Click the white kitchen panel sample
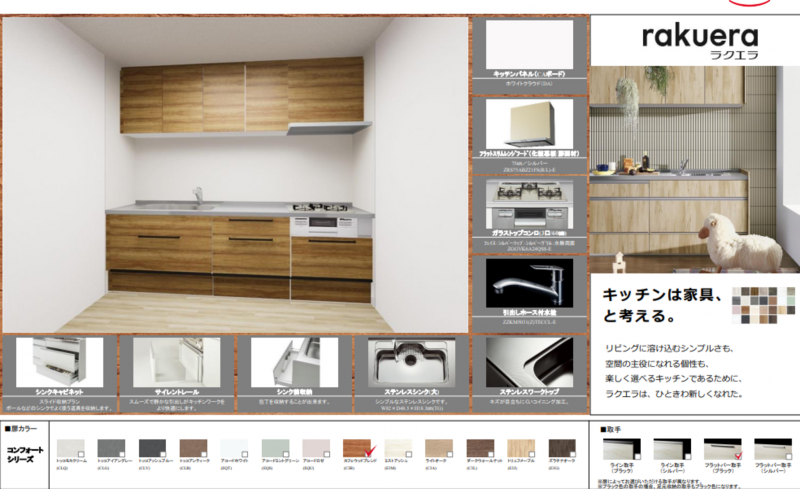 (x=529, y=44)
